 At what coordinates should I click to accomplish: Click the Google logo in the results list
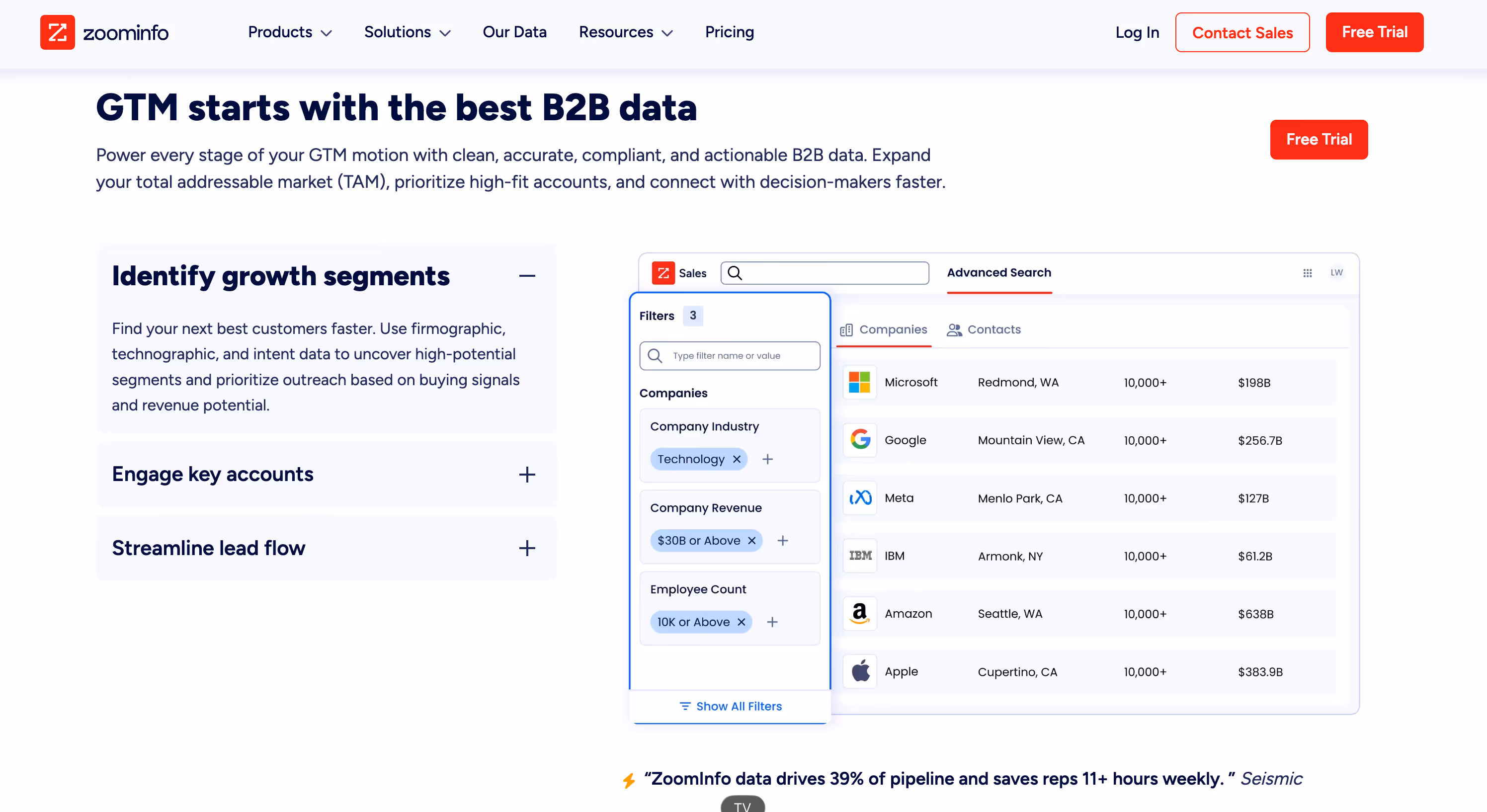(x=859, y=440)
